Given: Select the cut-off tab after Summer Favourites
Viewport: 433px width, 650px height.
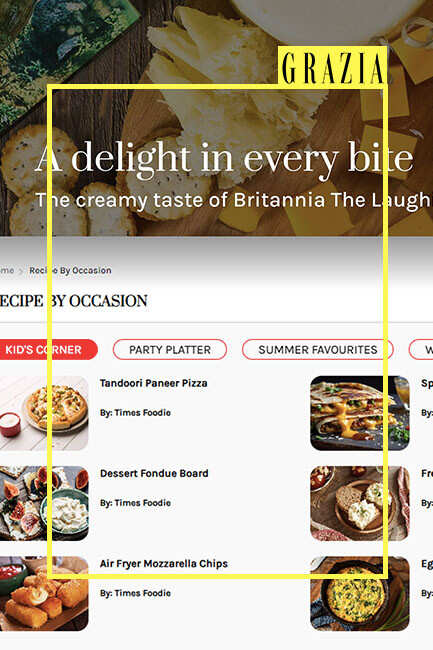Looking at the screenshot, I should pyautogui.click(x=421, y=349).
